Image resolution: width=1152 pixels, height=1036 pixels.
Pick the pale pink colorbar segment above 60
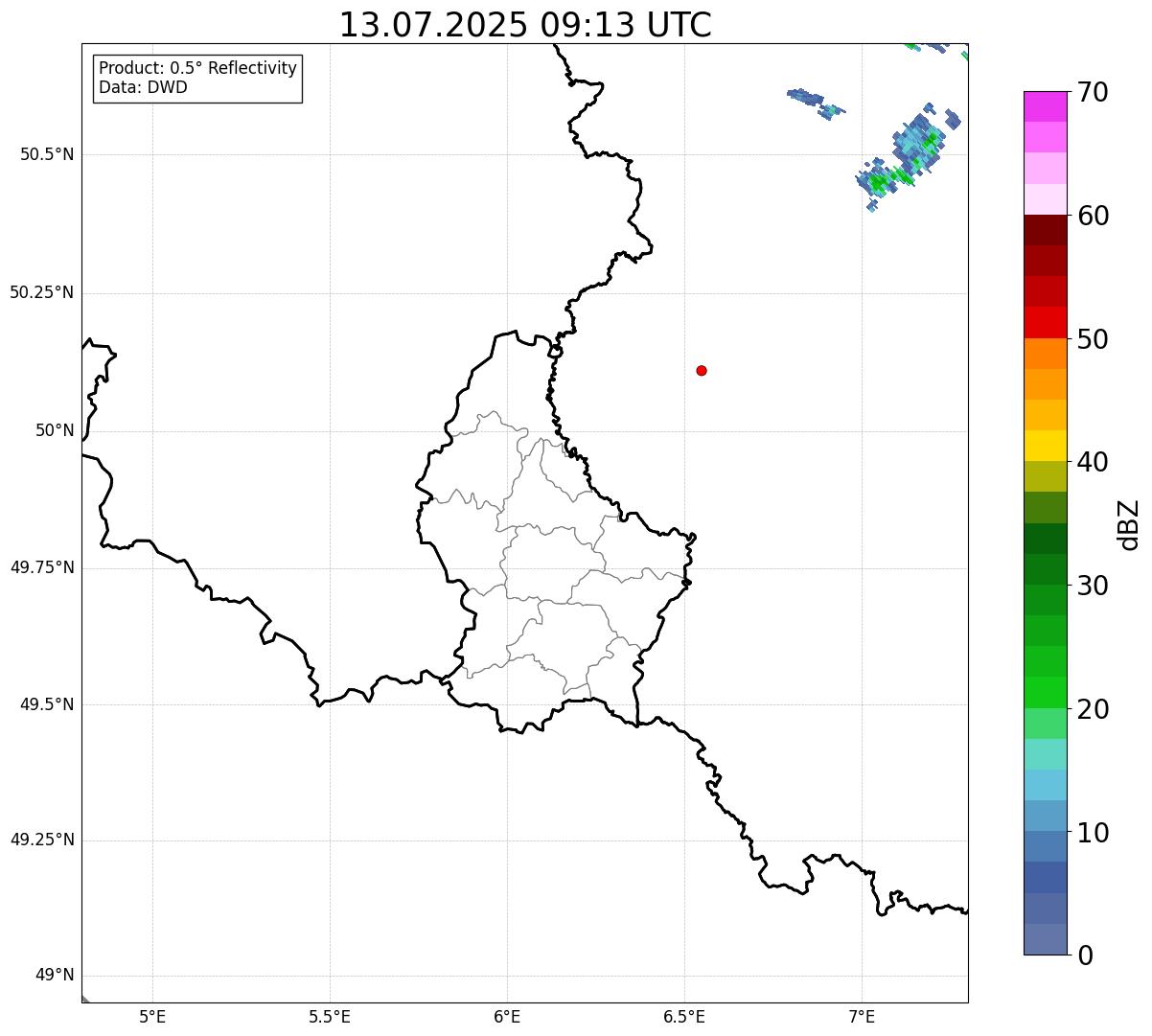pos(1045,199)
